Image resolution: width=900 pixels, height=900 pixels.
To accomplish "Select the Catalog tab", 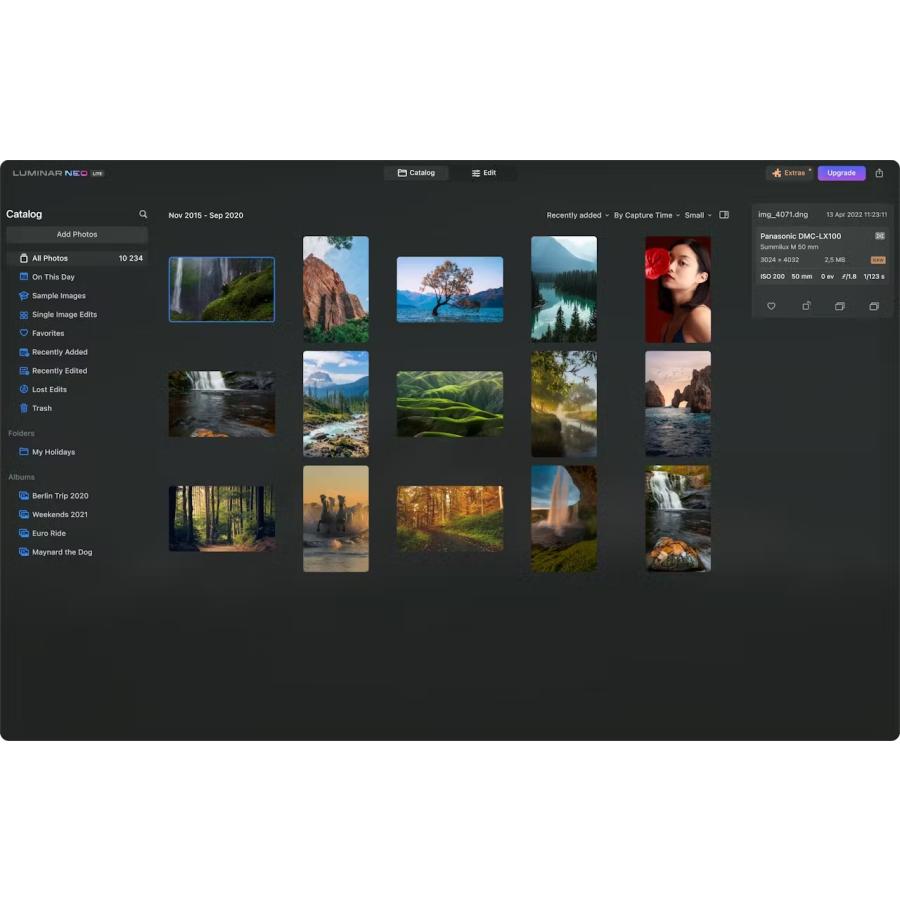I will point(417,172).
